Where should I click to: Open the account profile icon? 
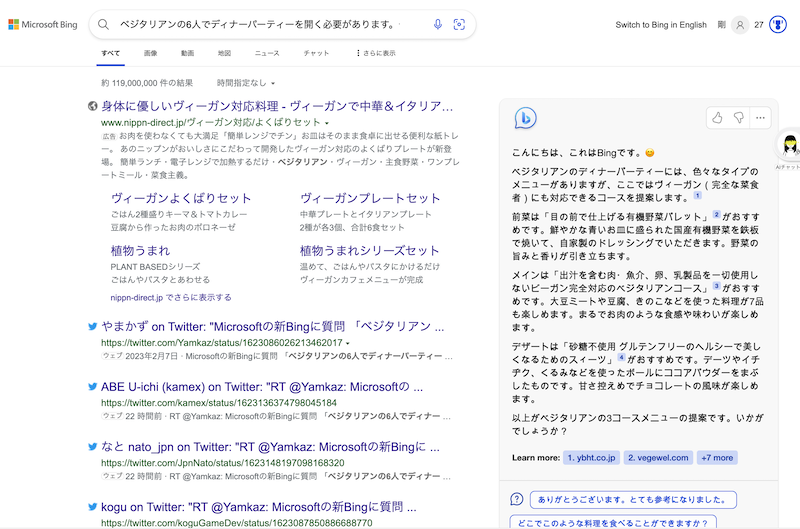tap(740, 24)
